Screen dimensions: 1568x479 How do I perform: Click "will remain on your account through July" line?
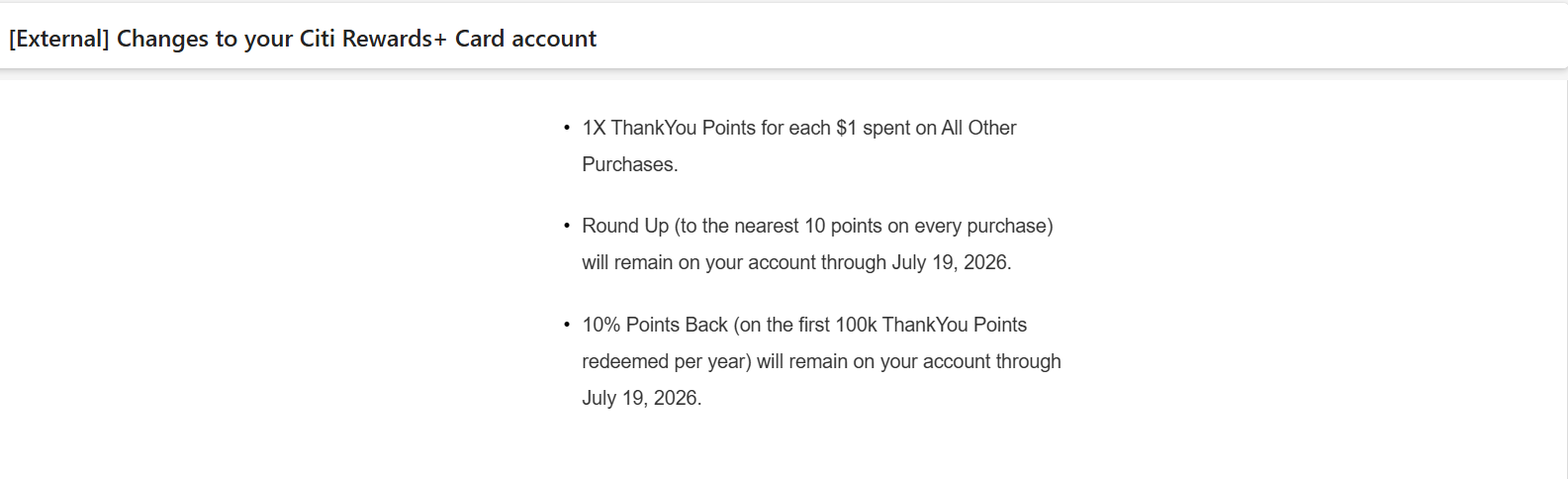(x=772, y=262)
